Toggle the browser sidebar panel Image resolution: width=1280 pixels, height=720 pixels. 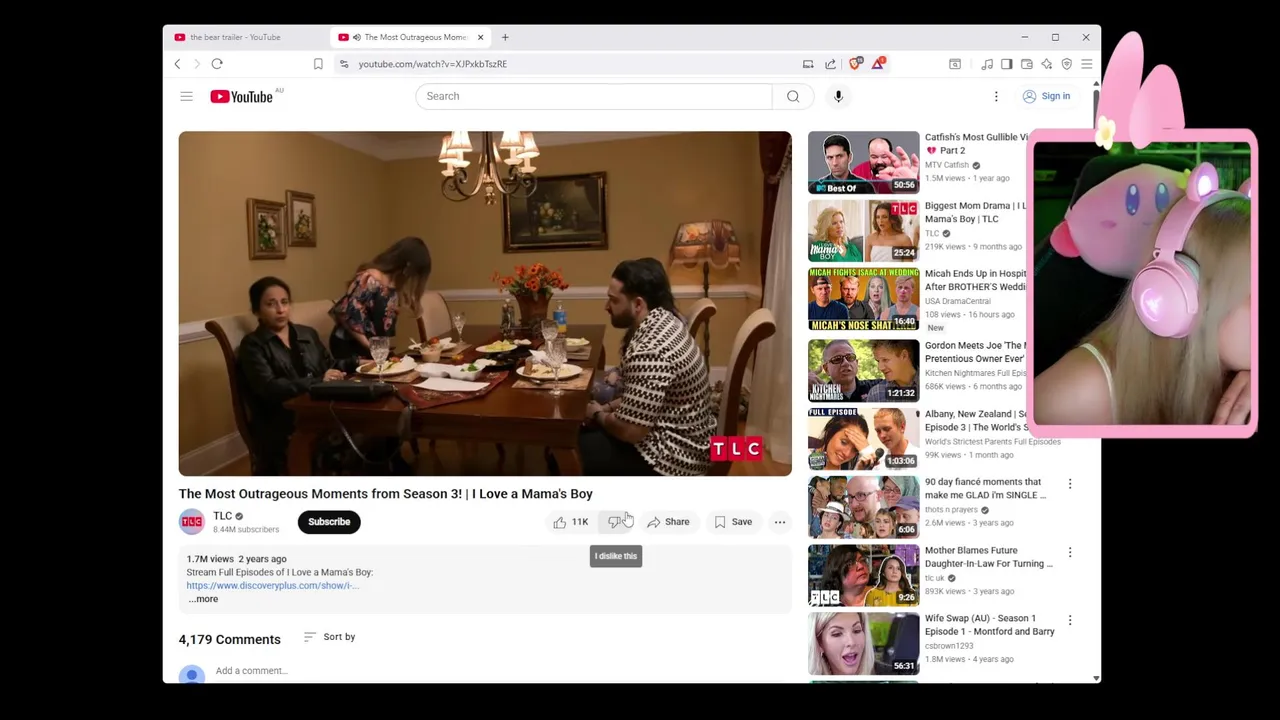[1007, 64]
